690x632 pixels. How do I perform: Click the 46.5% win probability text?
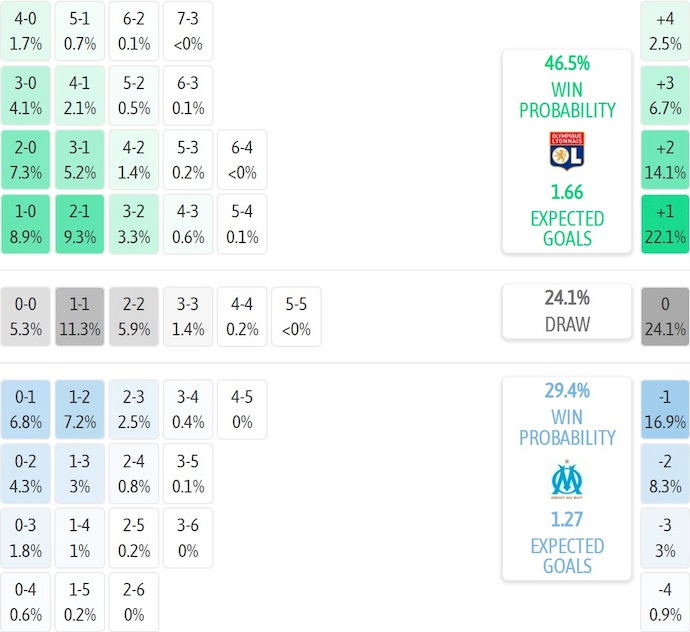(567, 63)
